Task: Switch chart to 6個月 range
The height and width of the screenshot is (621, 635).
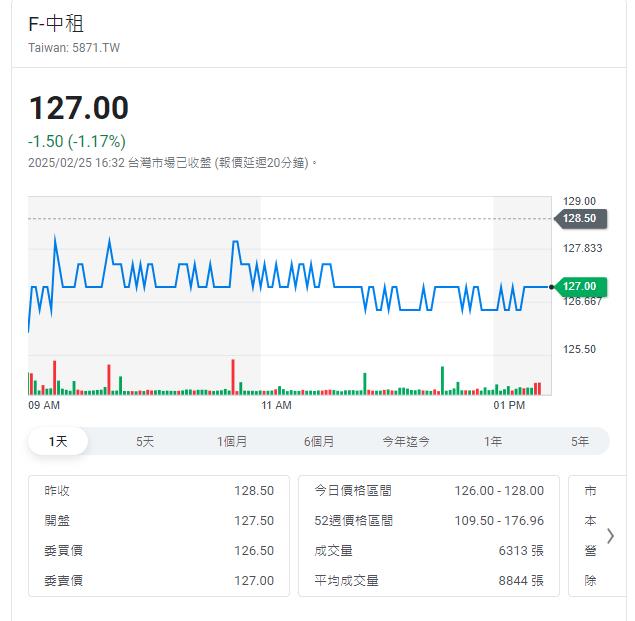Action: [x=319, y=441]
